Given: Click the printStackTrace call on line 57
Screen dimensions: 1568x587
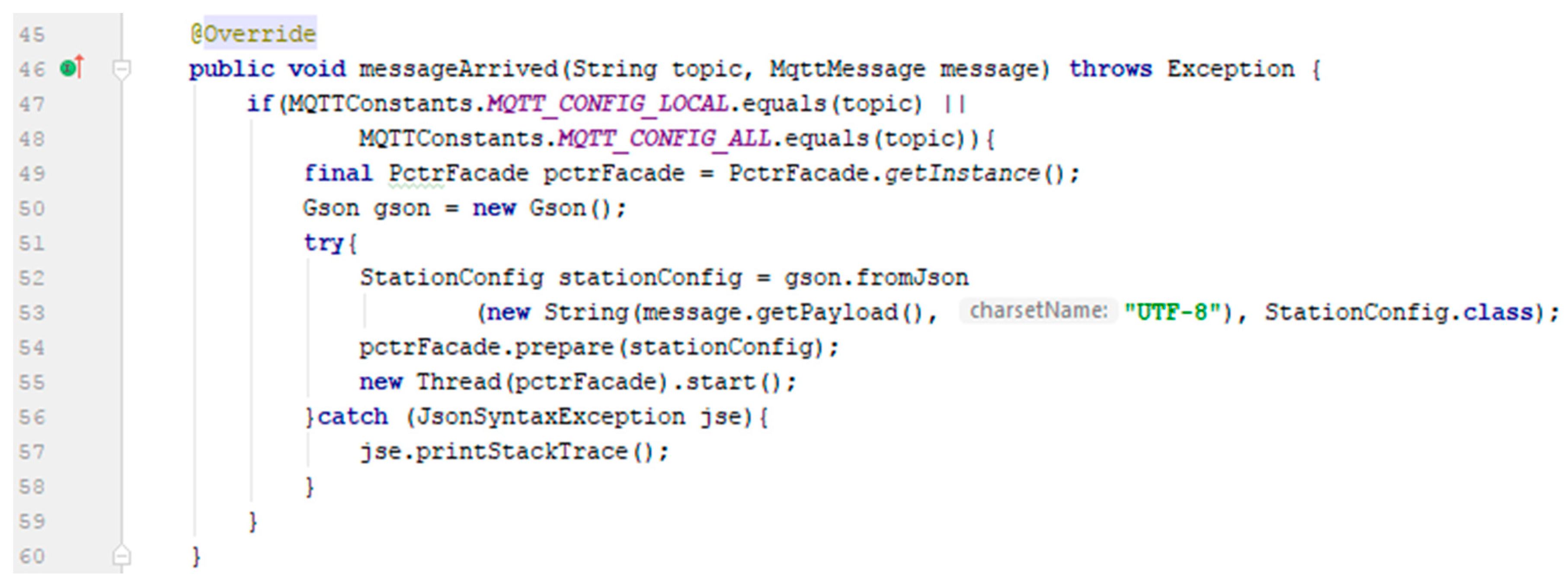Looking at the screenshot, I should click(521, 451).
